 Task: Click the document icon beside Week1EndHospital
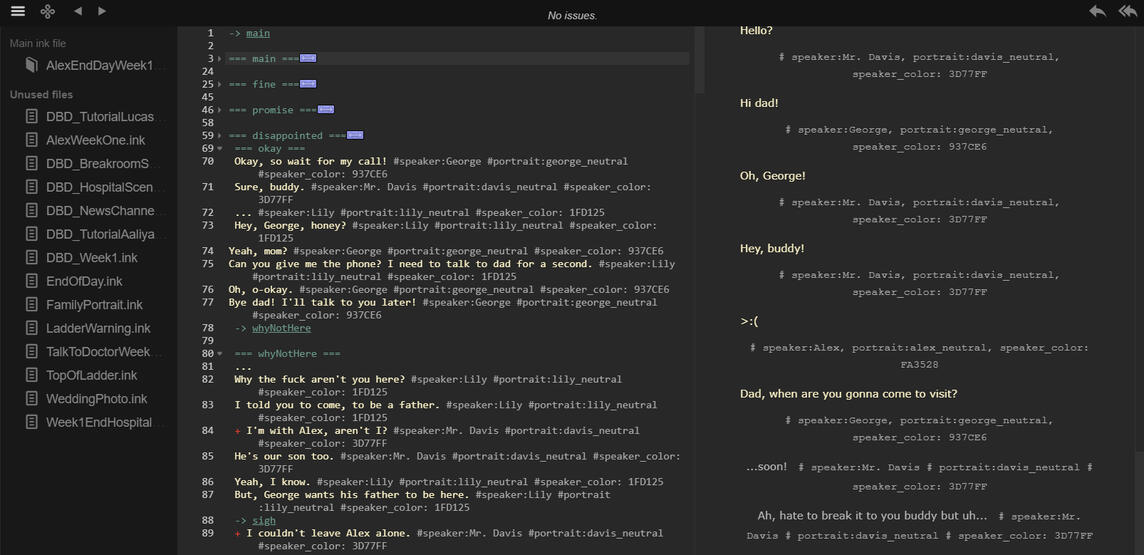pyautogui.click(x=31, y=422)
